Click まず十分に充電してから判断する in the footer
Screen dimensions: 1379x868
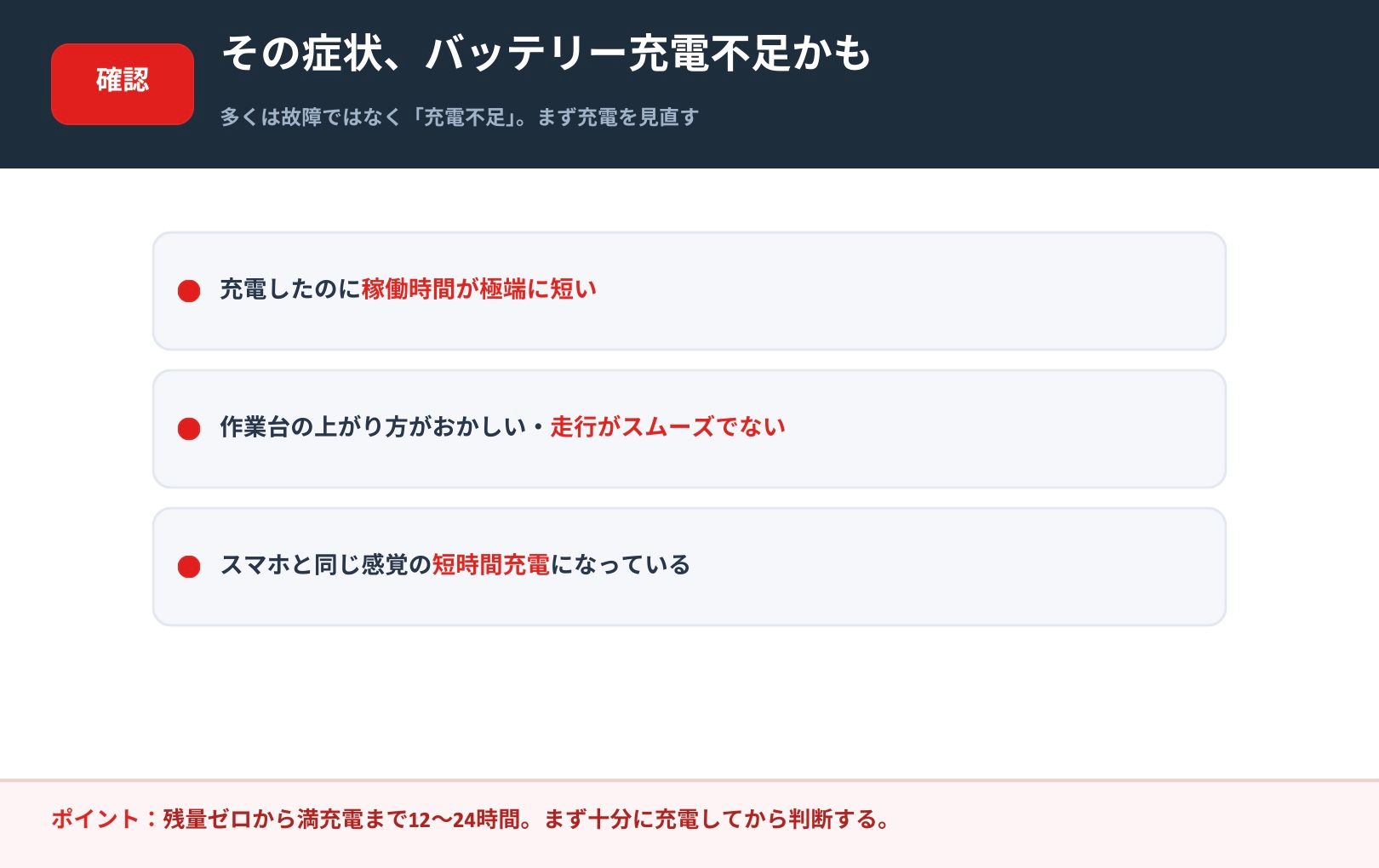click(x=707, y=819)
